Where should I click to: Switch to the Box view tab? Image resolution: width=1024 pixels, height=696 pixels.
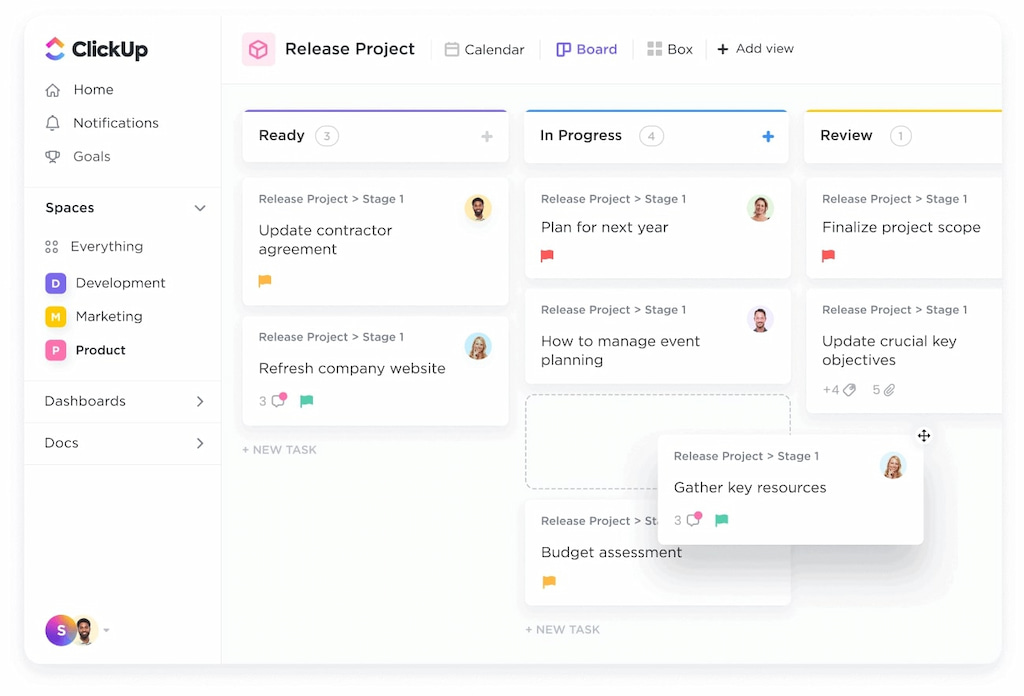click(x=670, y=49)
